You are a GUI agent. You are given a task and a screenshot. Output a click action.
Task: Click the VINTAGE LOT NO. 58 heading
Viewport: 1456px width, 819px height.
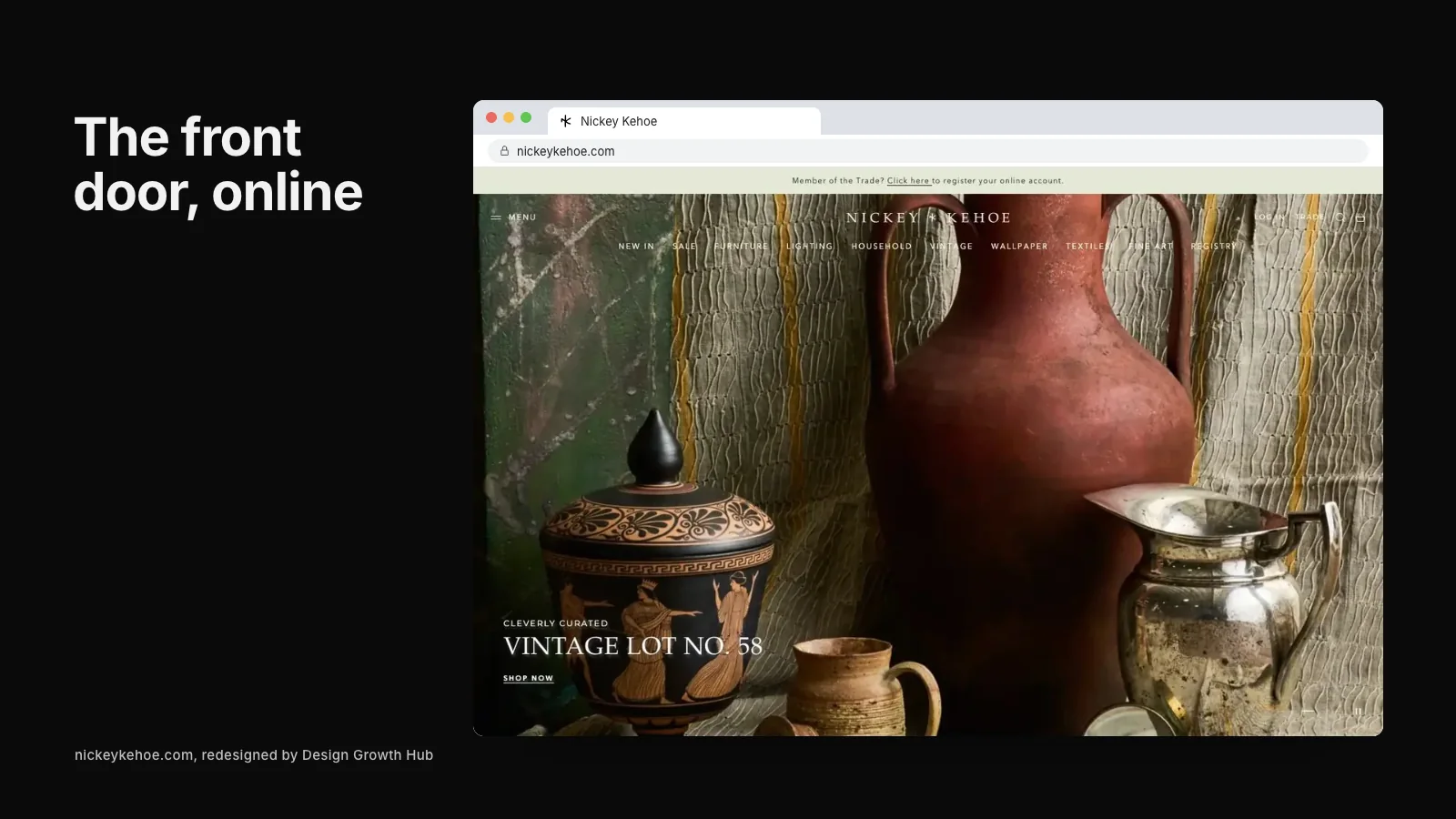632,646
